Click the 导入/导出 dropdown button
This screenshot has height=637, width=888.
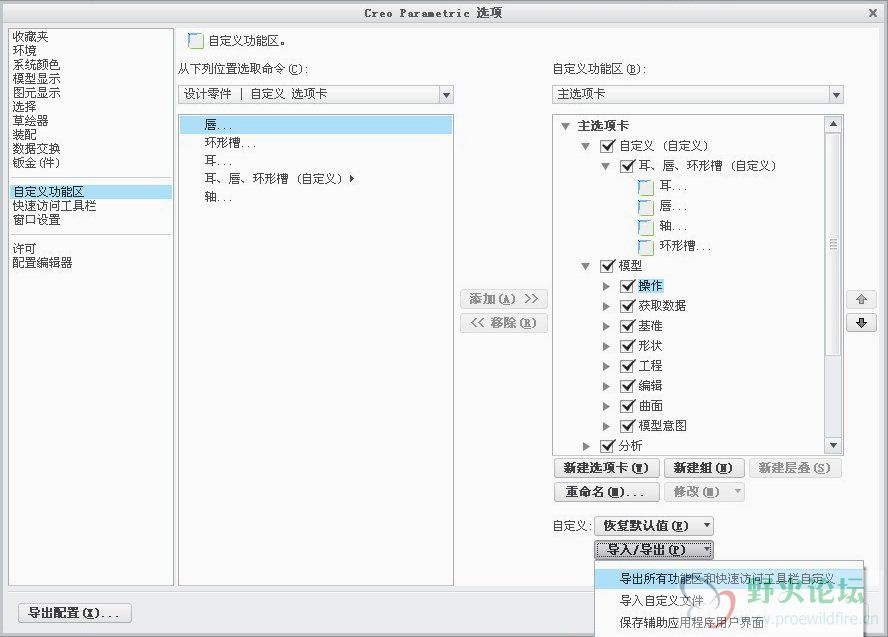654,549
